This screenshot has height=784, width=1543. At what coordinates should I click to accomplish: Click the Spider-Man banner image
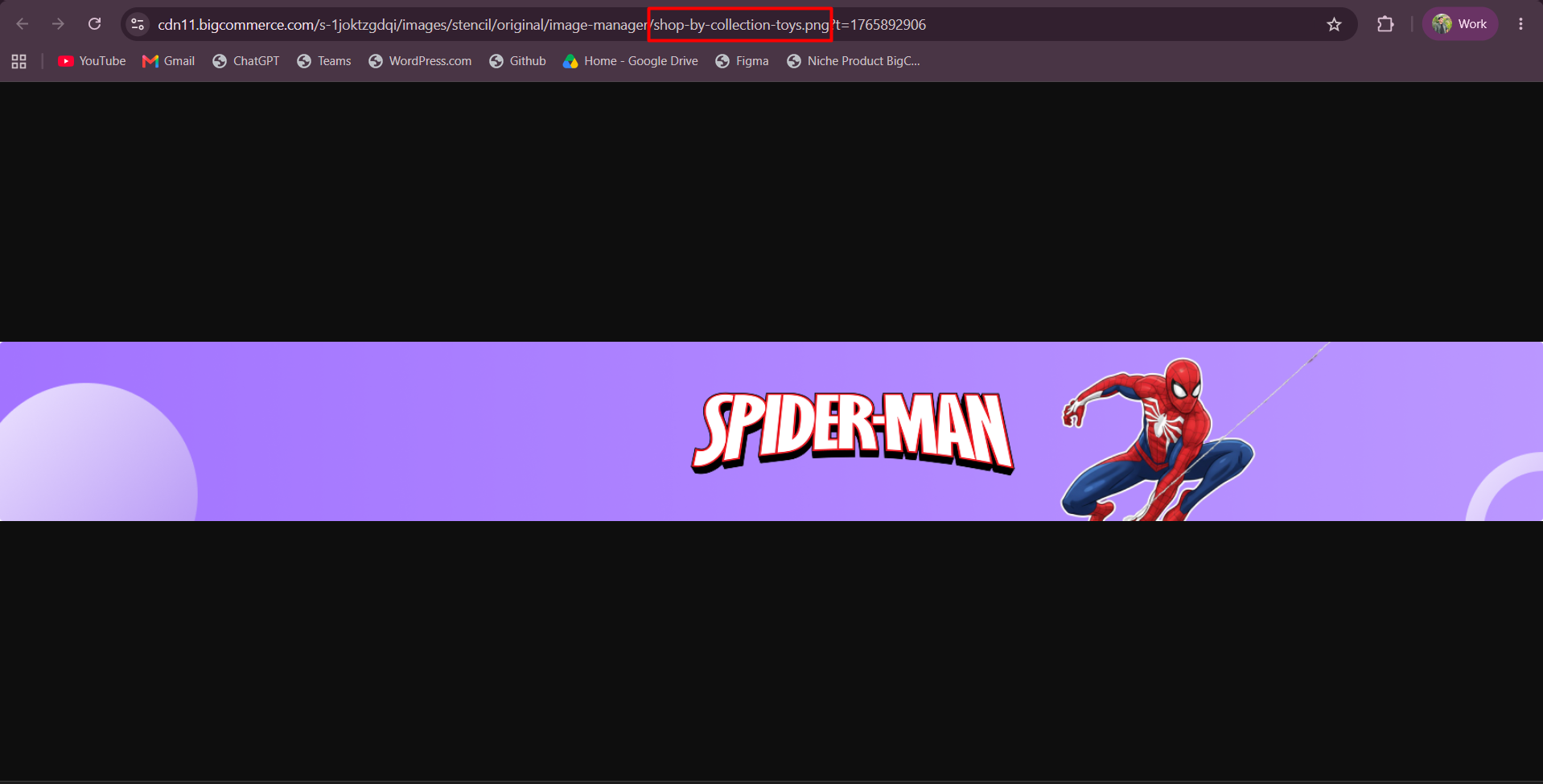tap(771, 431)
